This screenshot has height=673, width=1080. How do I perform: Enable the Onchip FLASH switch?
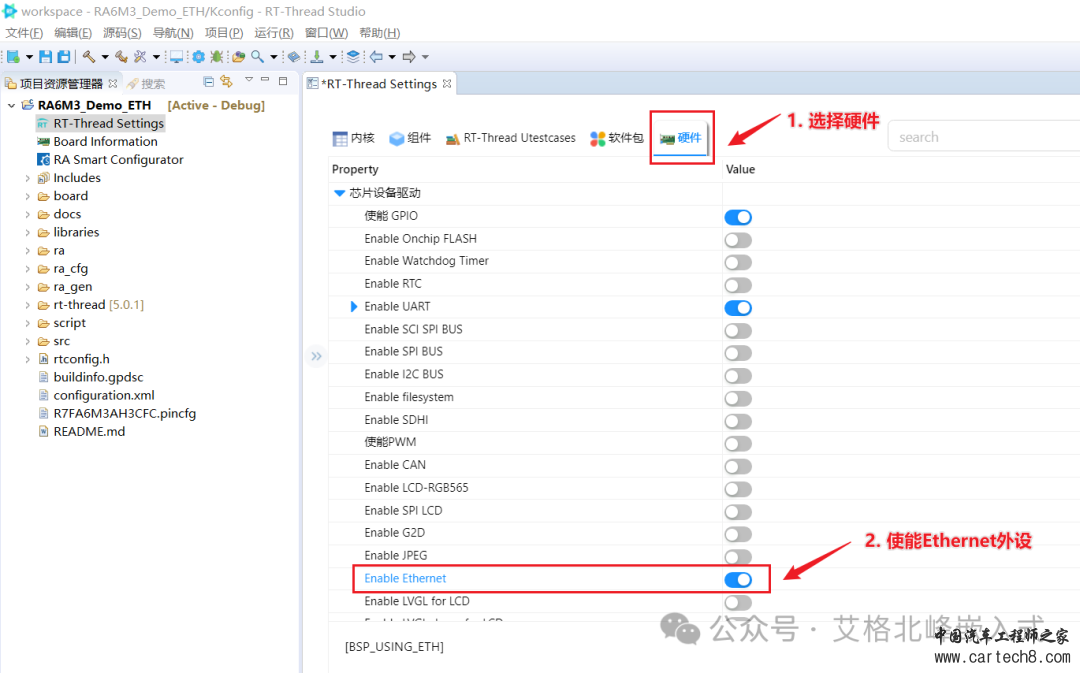pyautogui.click(x=738, y=240)
